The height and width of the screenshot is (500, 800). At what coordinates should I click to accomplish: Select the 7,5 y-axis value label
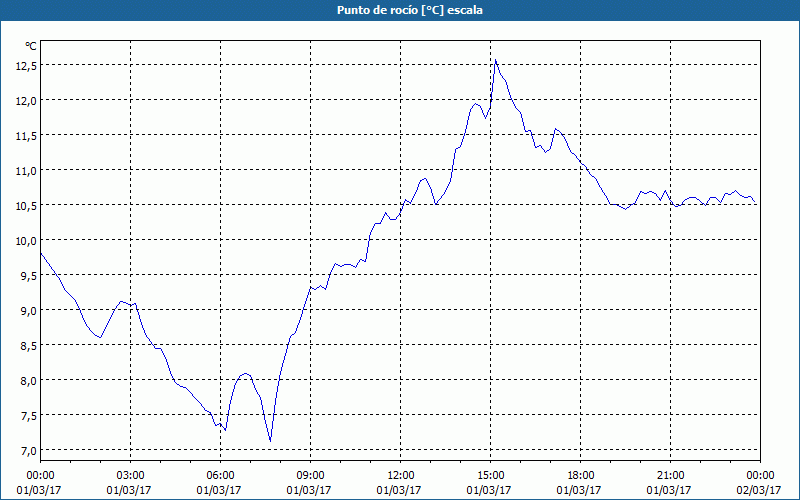tap(28, 416)
